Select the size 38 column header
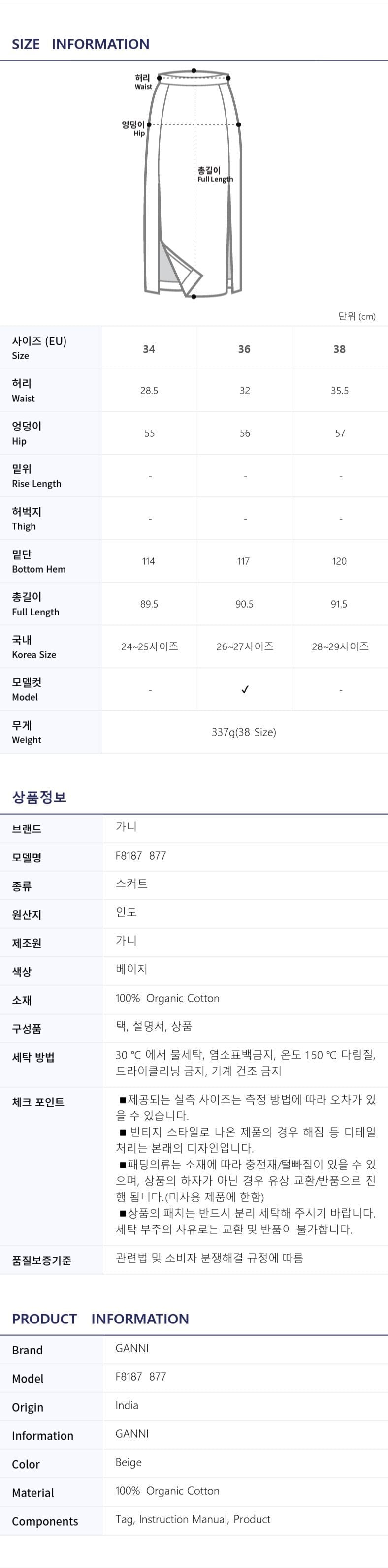Viewport: 388px width, 1568px height. pyautogui.click(x=339, y=349)
